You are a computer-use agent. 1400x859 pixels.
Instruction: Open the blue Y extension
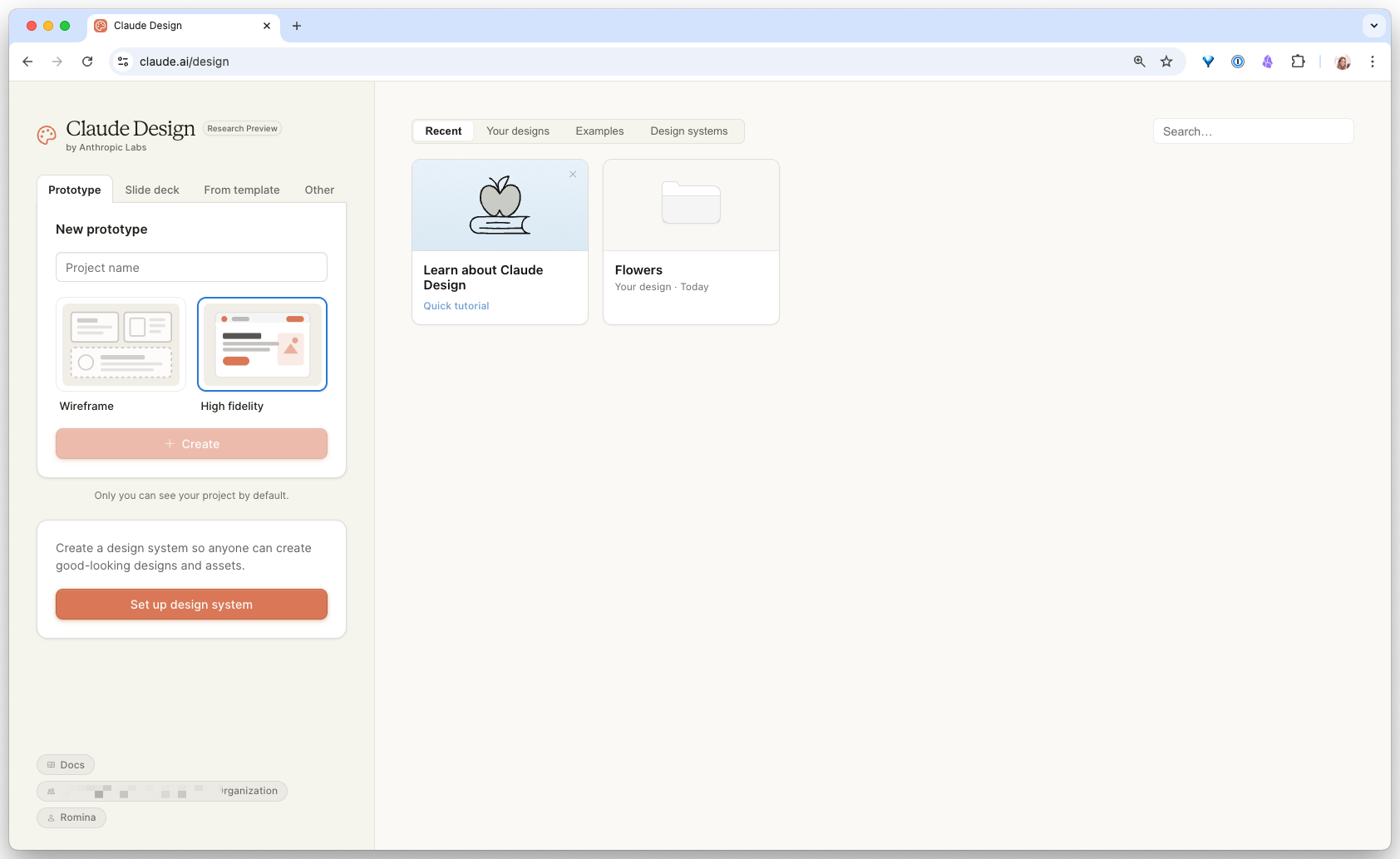click(x=1208, y=62)
